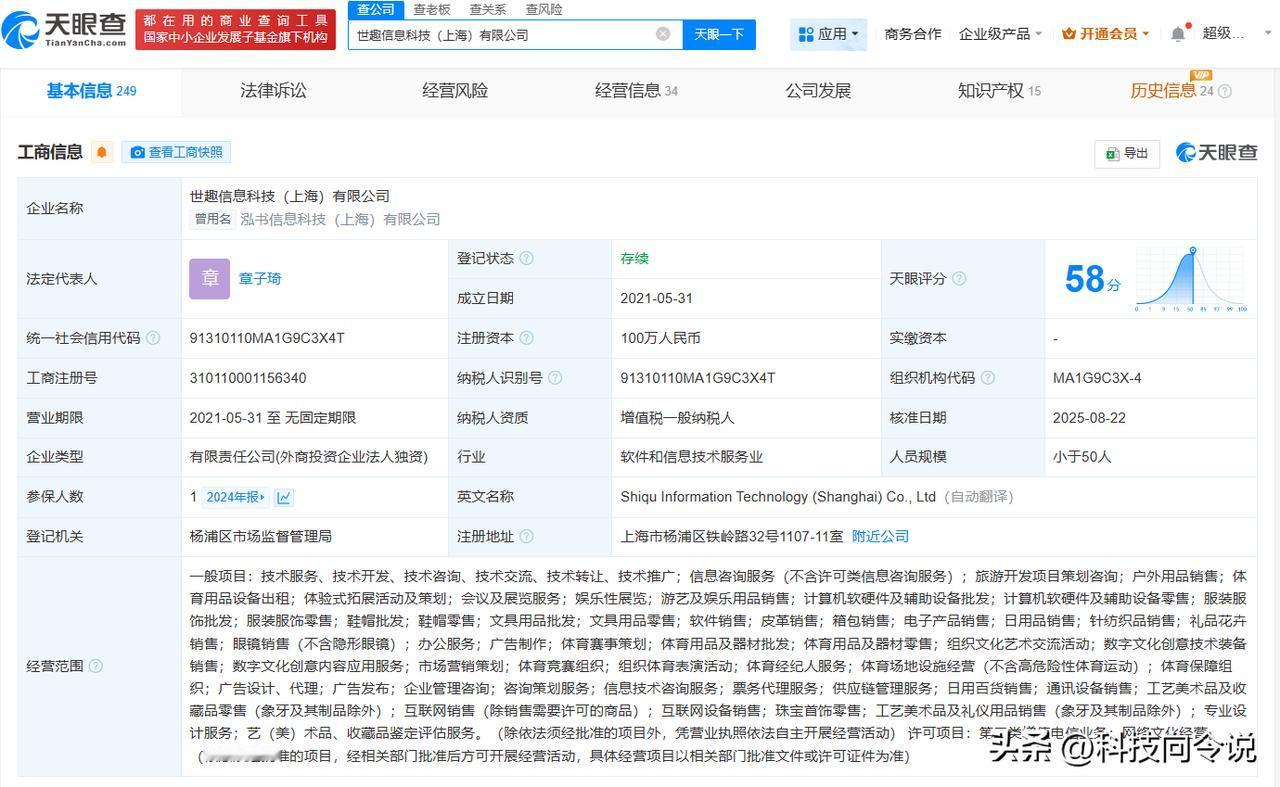Click the help icon next to 注册资本

(526, 338)
